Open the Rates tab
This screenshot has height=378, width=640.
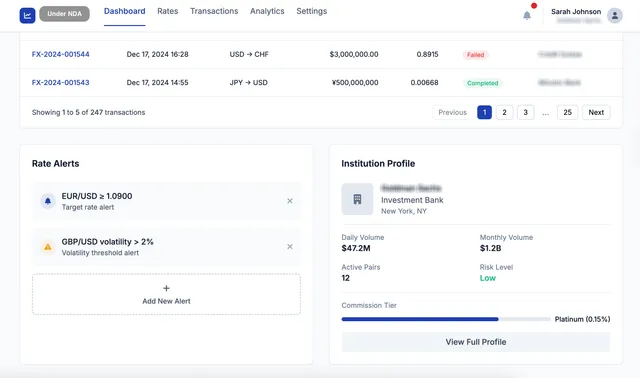[168, 11]
